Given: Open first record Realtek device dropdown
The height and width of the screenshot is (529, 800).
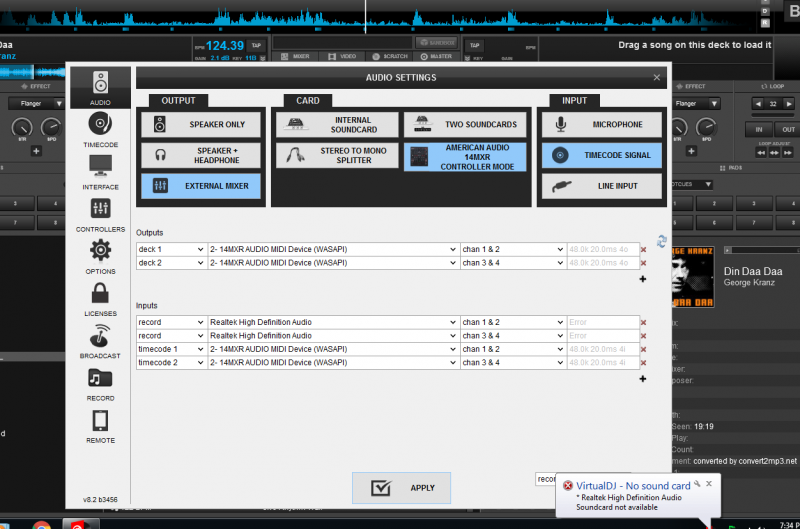Looking at the screenshot, I should pos(333,322).
